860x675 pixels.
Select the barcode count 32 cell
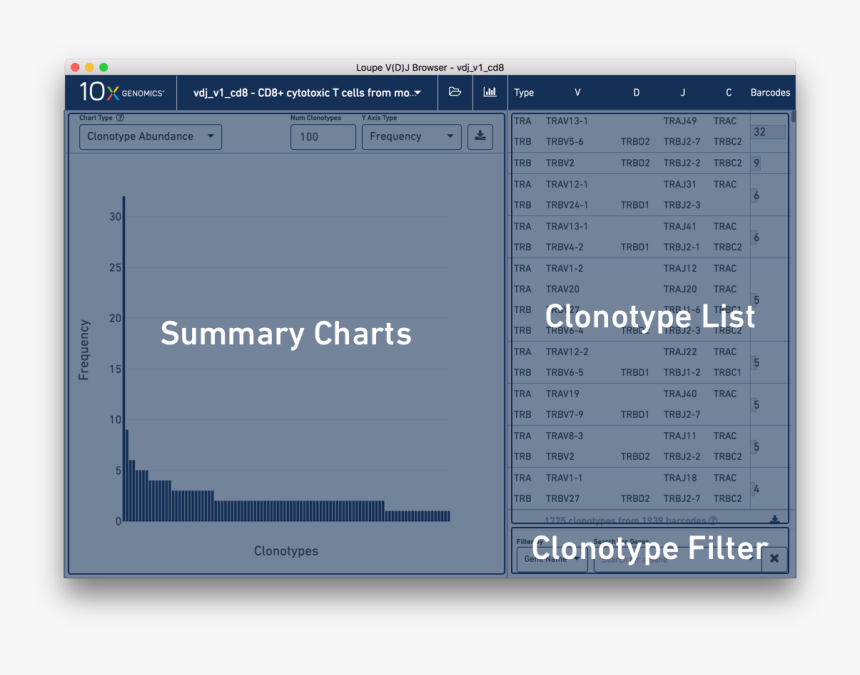click(x=768, y=132)
